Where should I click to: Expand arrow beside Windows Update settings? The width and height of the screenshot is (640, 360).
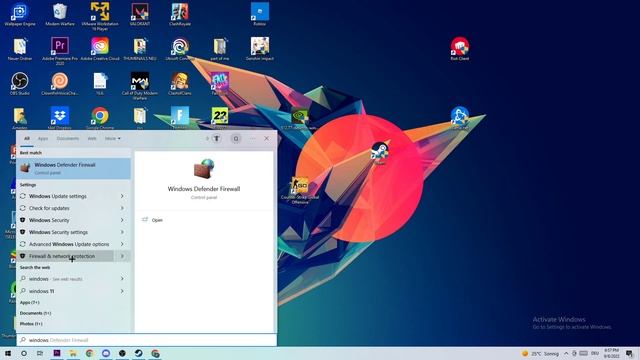click(x=122, y=196)
